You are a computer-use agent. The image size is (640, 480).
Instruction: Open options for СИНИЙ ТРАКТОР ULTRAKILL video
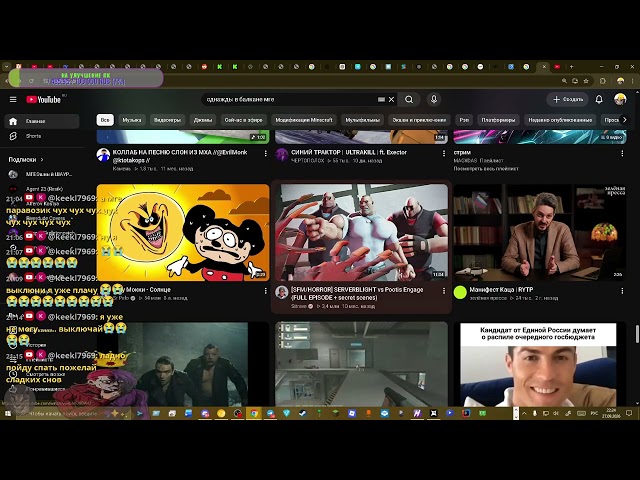(444, 153)
